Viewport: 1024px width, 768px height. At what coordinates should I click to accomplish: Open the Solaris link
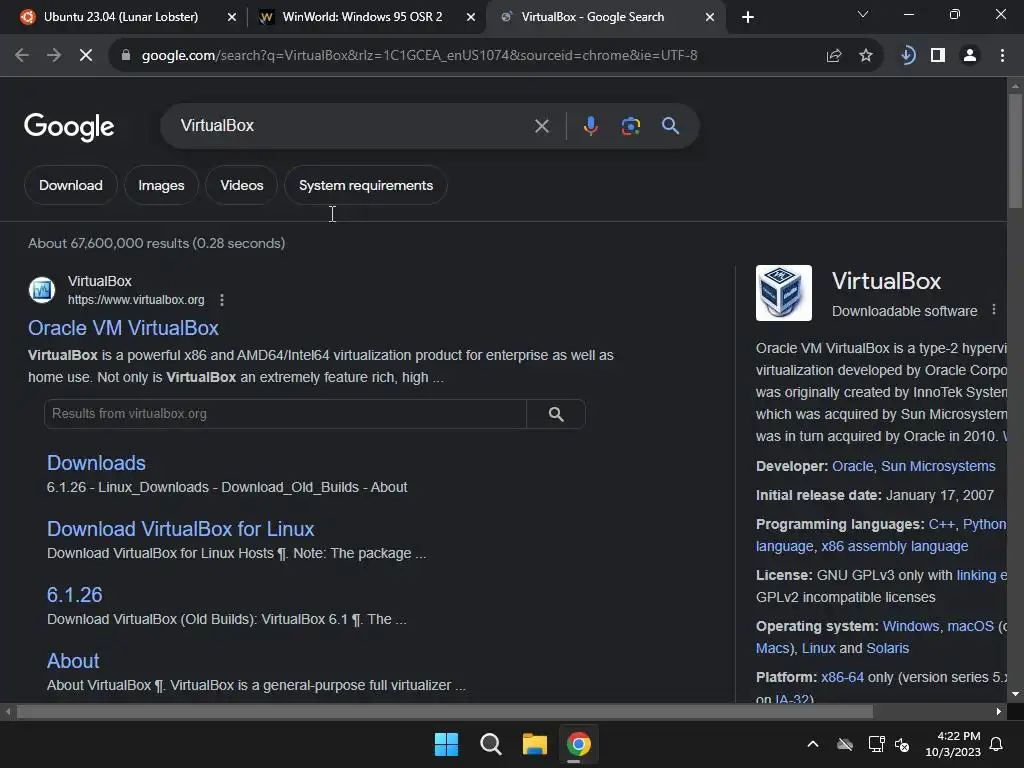click(x=888, y=648)
